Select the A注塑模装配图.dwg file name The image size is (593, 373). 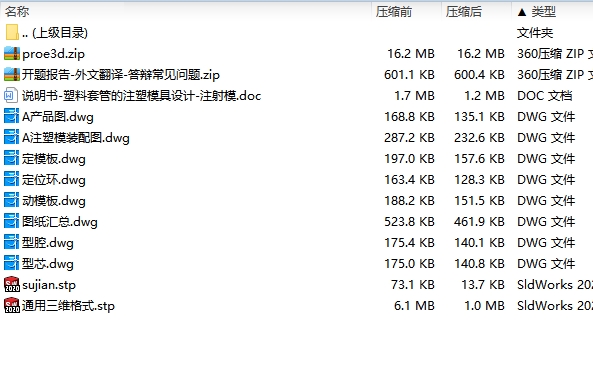76,138
